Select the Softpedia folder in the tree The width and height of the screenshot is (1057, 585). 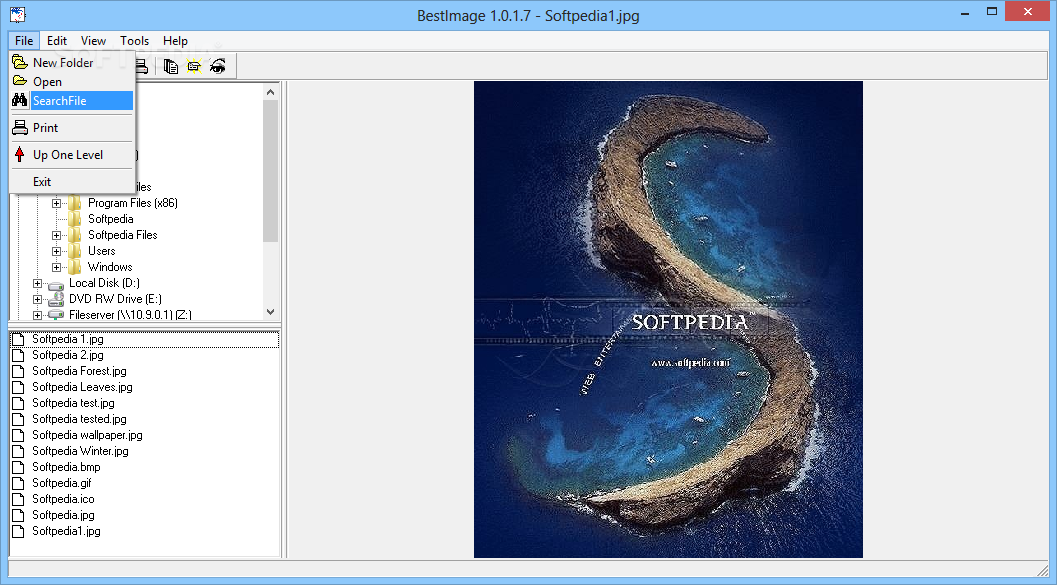pos(111,219)
